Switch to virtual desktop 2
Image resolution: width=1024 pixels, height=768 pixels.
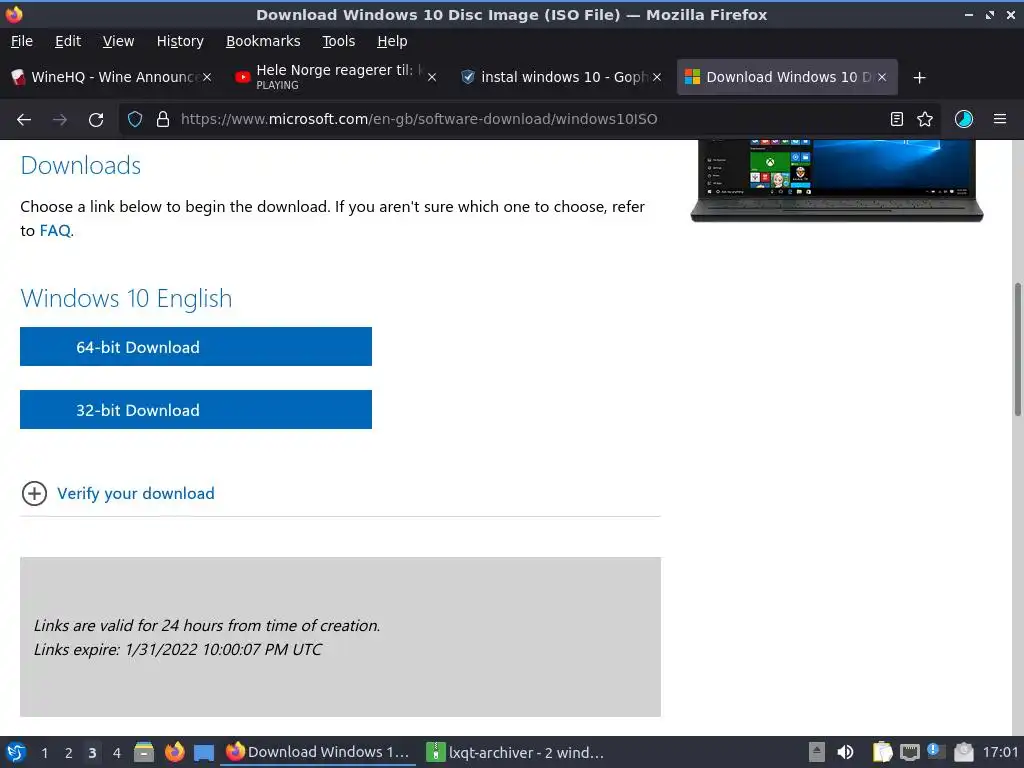tap(69, 753)
